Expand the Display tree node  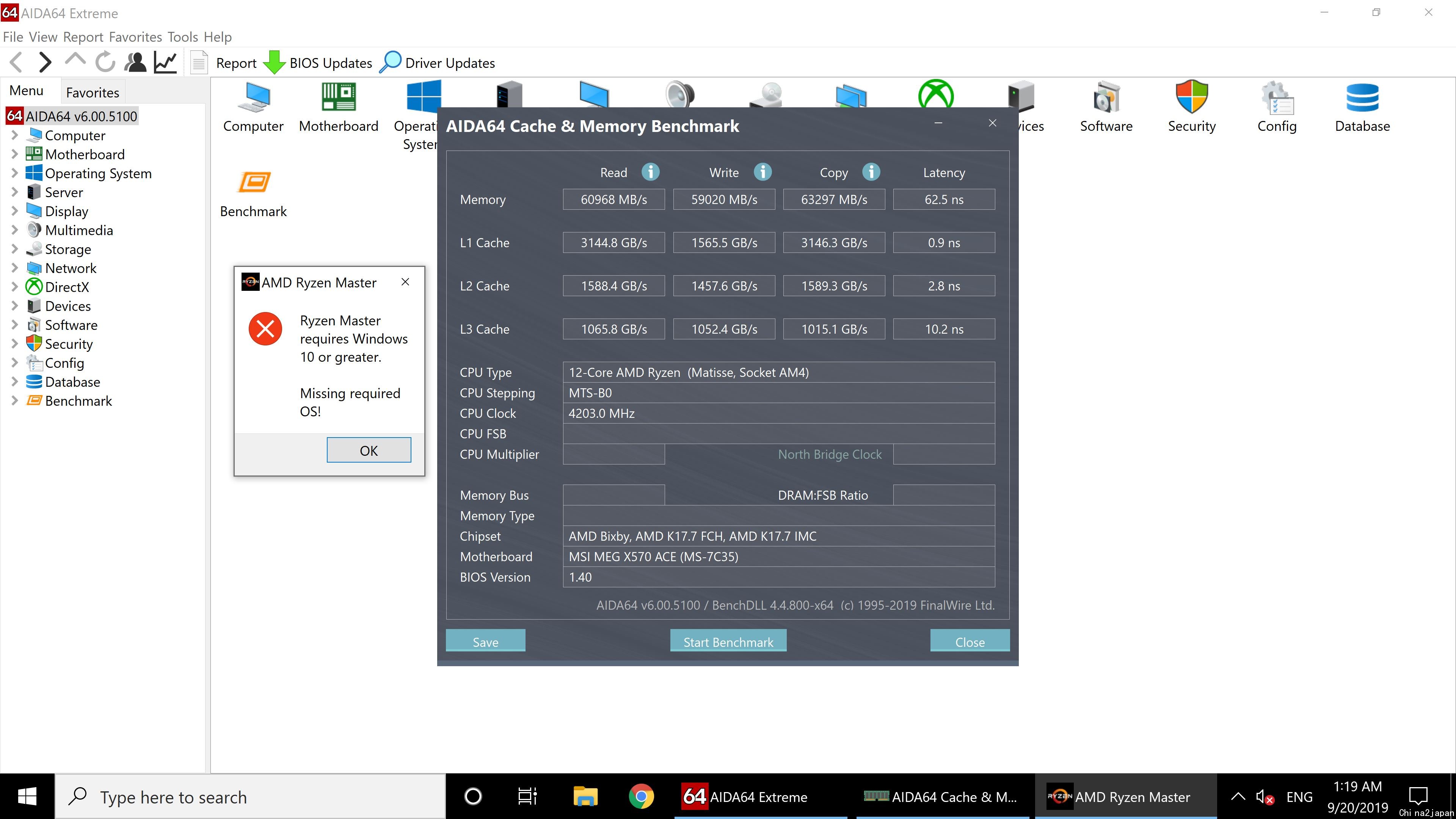[x=15, y=211]
